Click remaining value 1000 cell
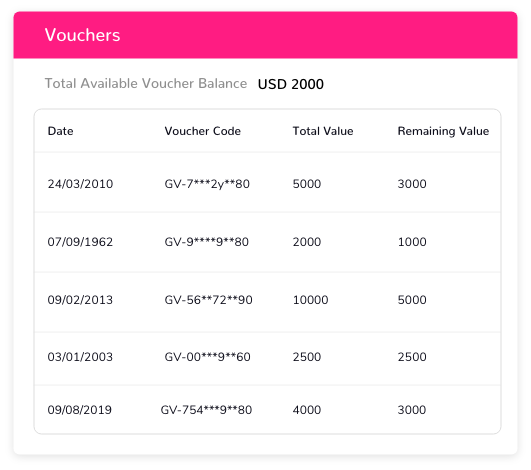The height and width of the screenshot is (470, 531). click(x=412, y=242)
